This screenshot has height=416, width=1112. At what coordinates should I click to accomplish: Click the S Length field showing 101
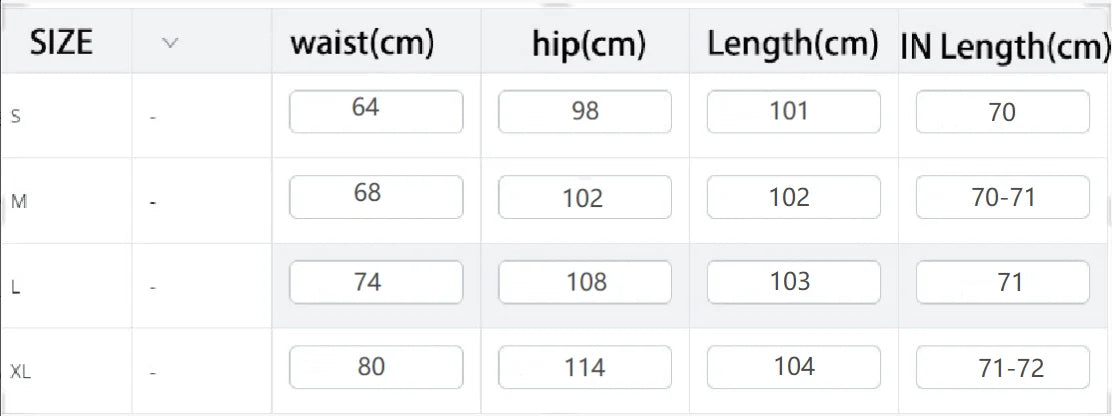tap(794, 111)
